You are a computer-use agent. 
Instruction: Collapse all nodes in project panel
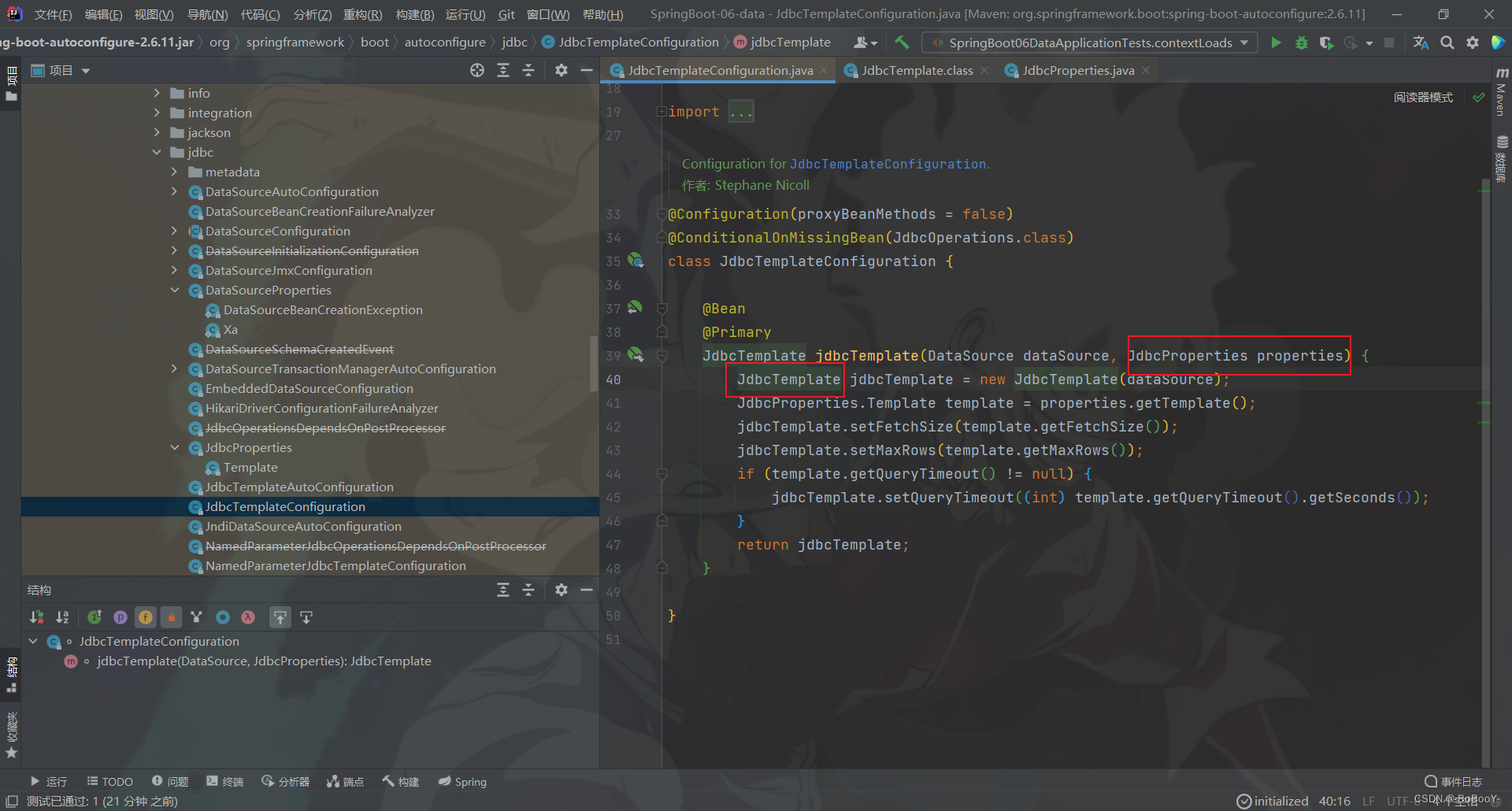(528, 71)
